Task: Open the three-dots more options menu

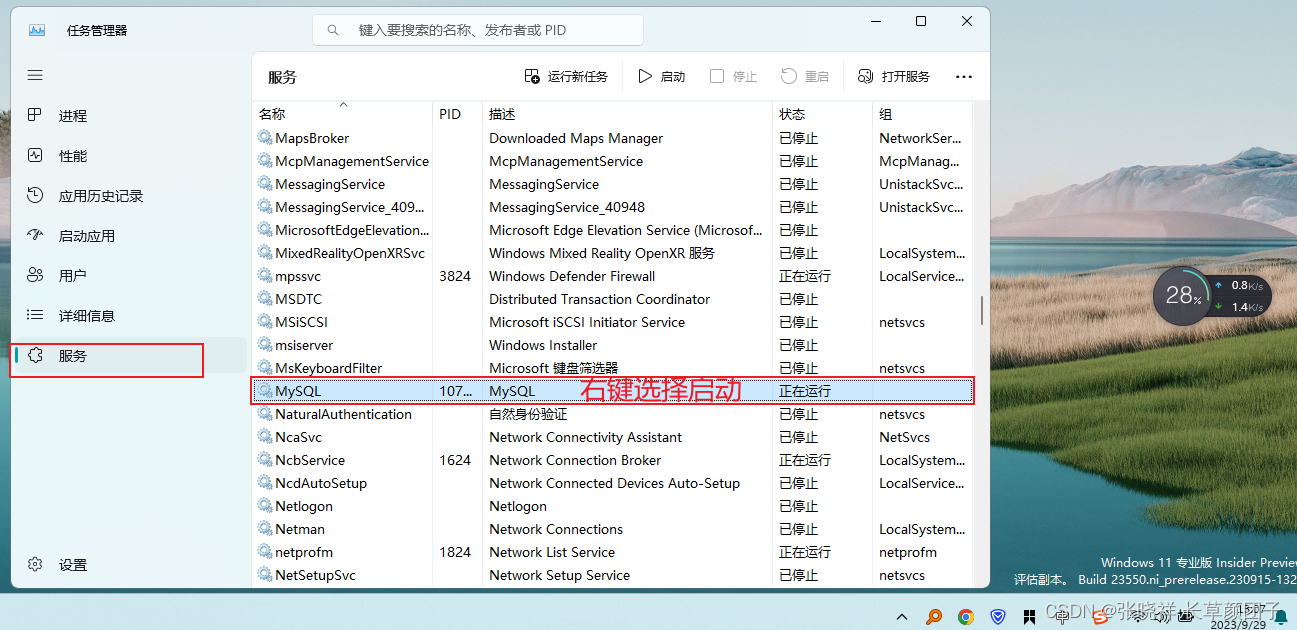Action: (x=964, y=76)
